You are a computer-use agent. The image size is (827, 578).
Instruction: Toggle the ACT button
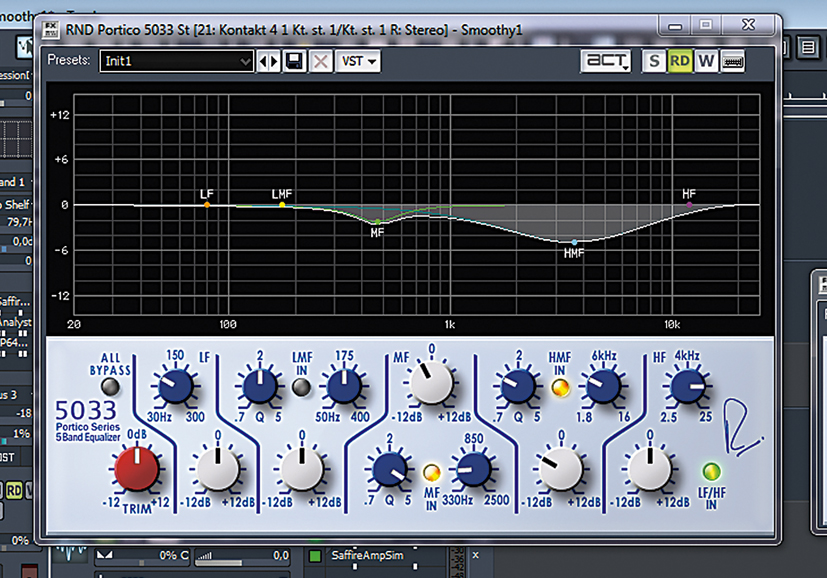tap(606, 61)
